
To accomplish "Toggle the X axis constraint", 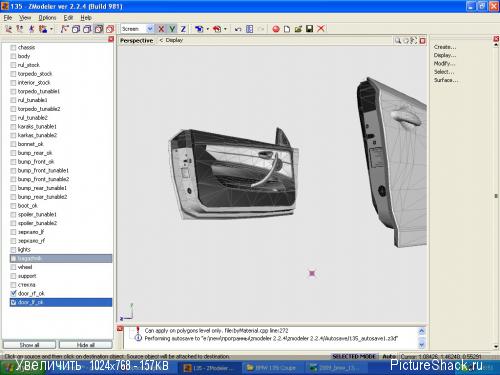I will [x=161, y=29].
